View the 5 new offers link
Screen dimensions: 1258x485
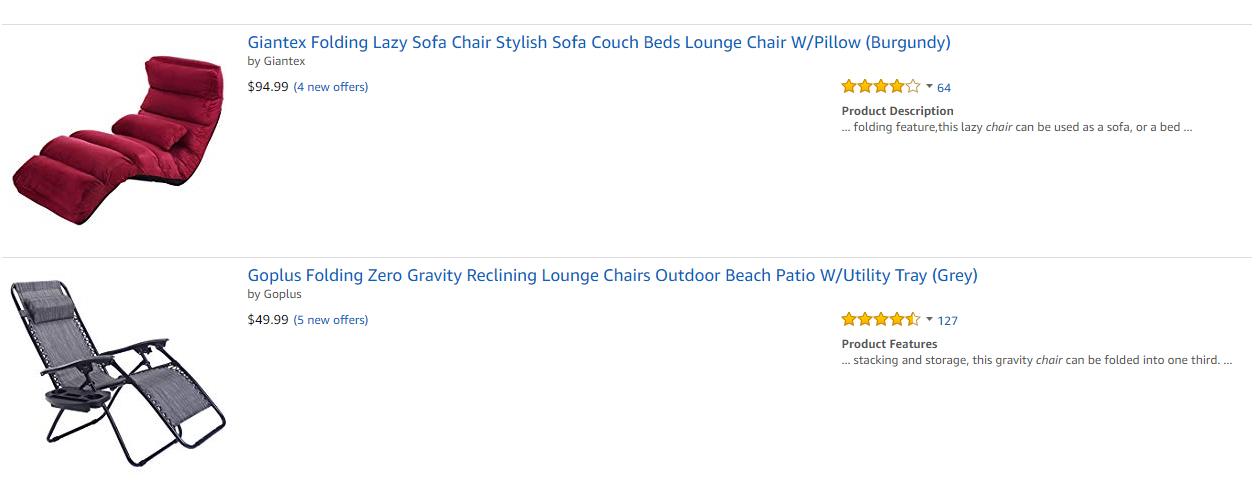pyautogui.click(x=331, y=320)
